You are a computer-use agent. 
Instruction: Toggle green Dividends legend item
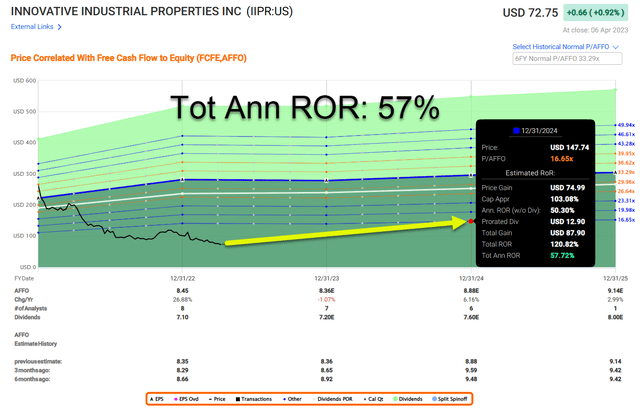click(x=408, y=399)
